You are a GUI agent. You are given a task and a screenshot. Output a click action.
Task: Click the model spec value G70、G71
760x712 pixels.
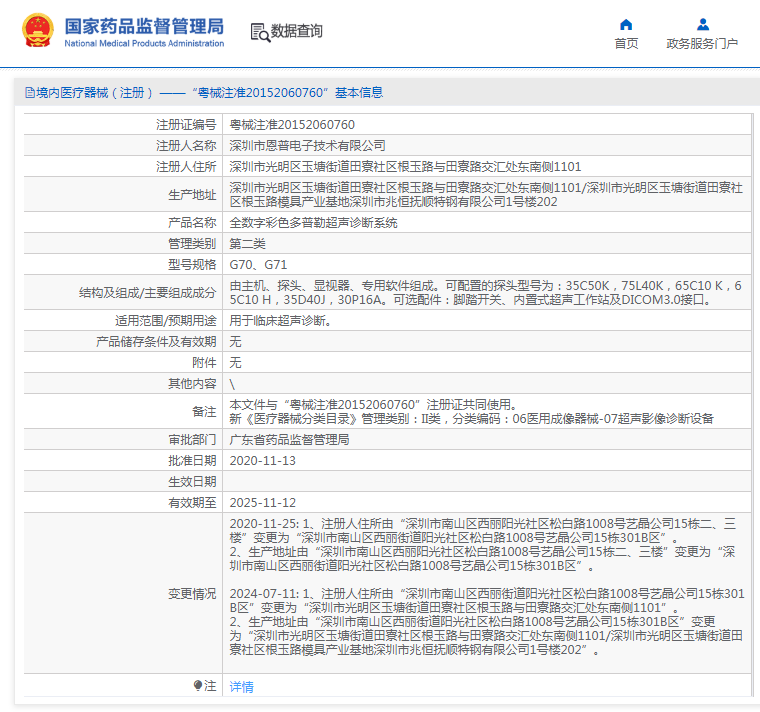[258, 265]
